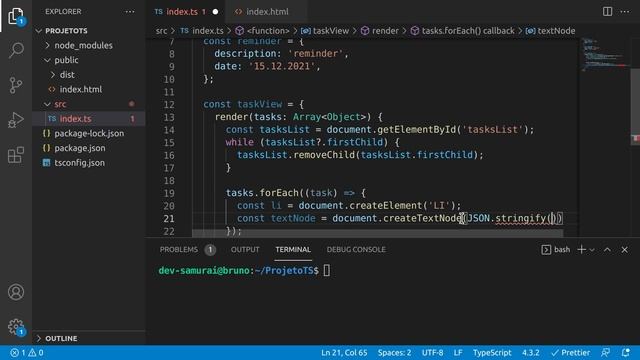Launch a new terminal with plus icon
Screen dimensions: 640x360
click(582, 249)
